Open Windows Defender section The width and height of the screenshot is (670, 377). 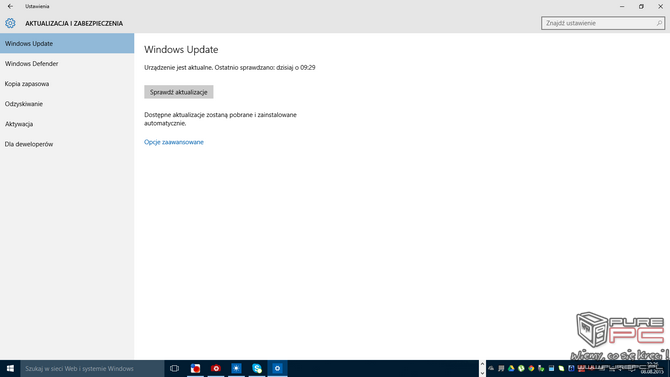67,64
